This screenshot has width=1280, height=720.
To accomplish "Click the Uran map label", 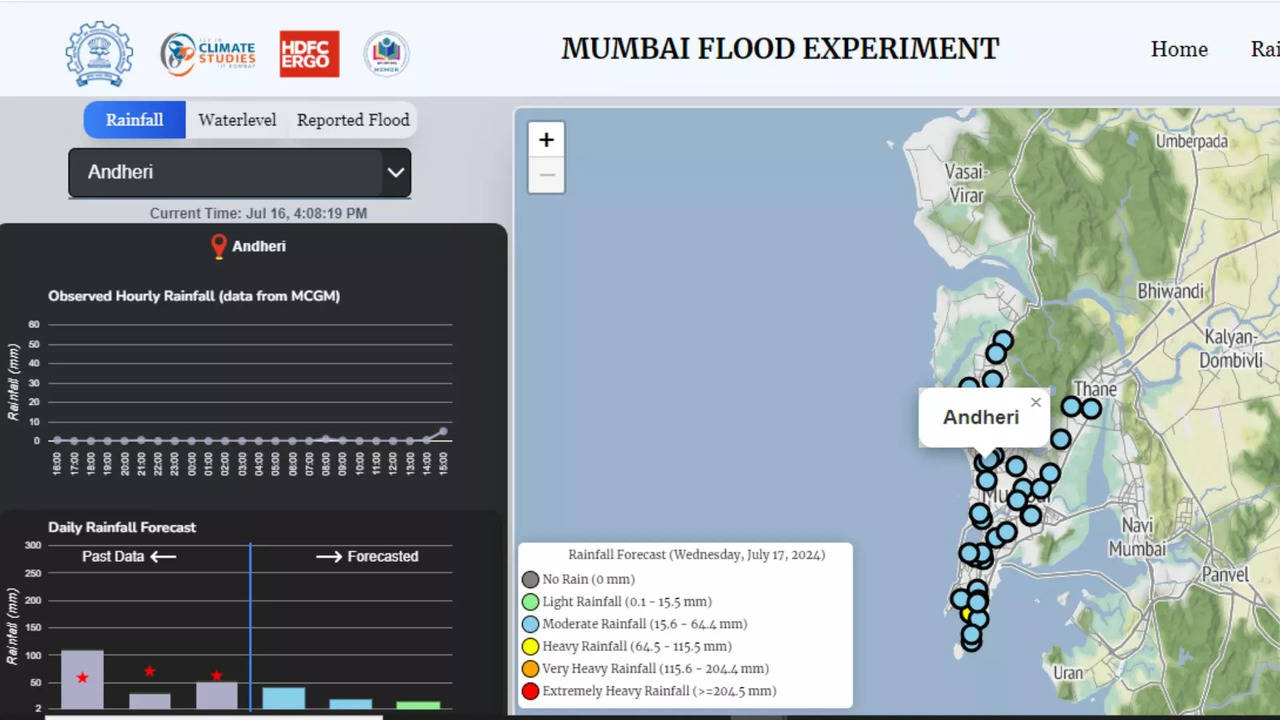I will click(1067, 673).
